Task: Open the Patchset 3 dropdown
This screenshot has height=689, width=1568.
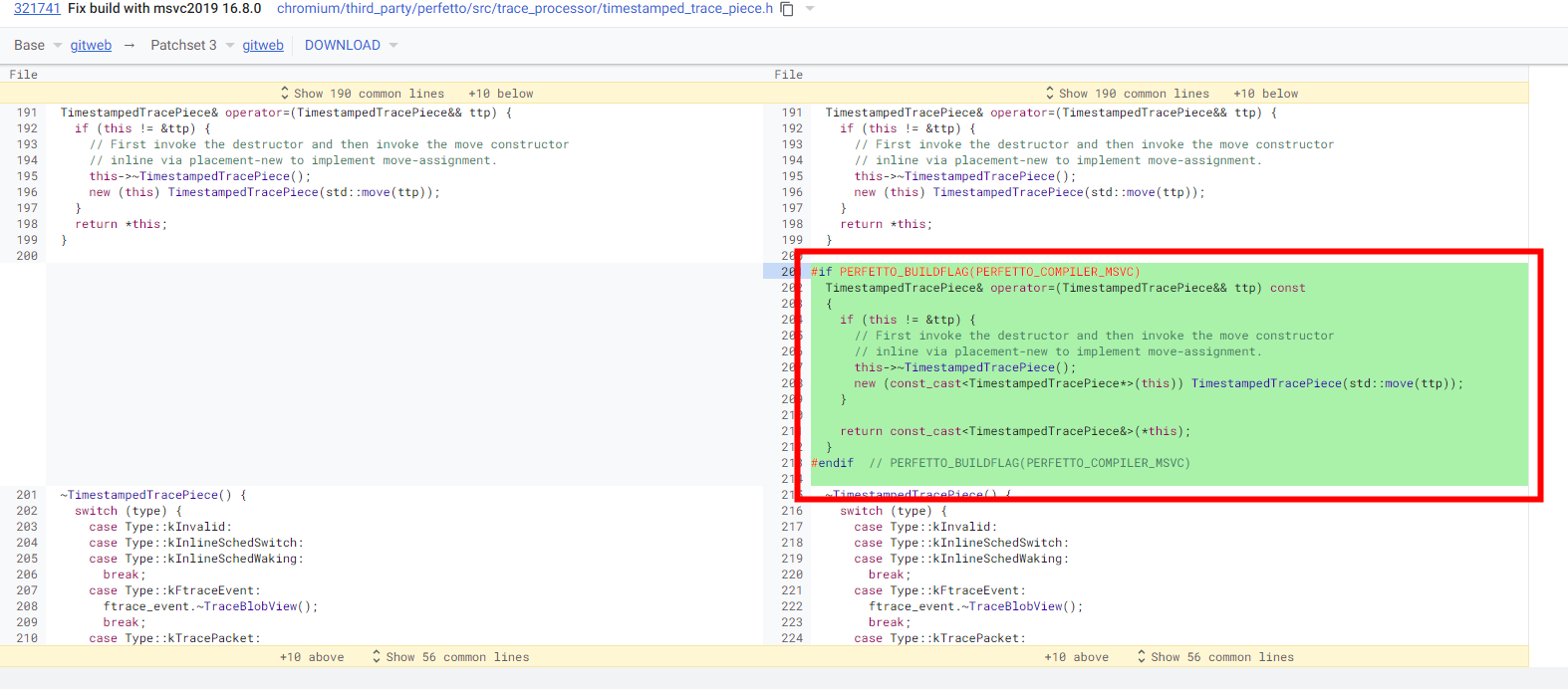Action: (x=192, y=45)
